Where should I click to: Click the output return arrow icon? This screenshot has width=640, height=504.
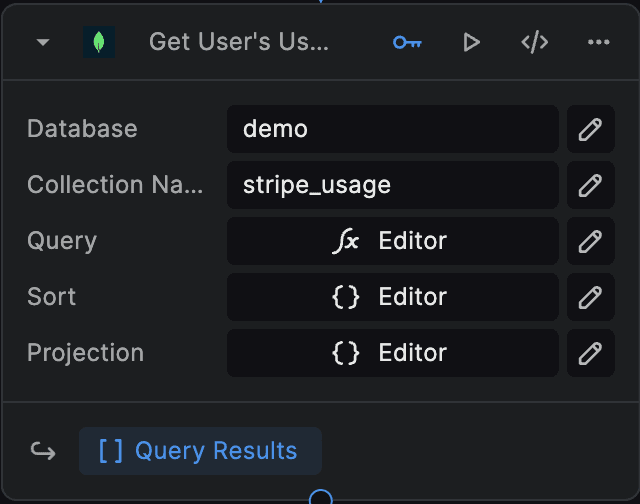(43, 451)
